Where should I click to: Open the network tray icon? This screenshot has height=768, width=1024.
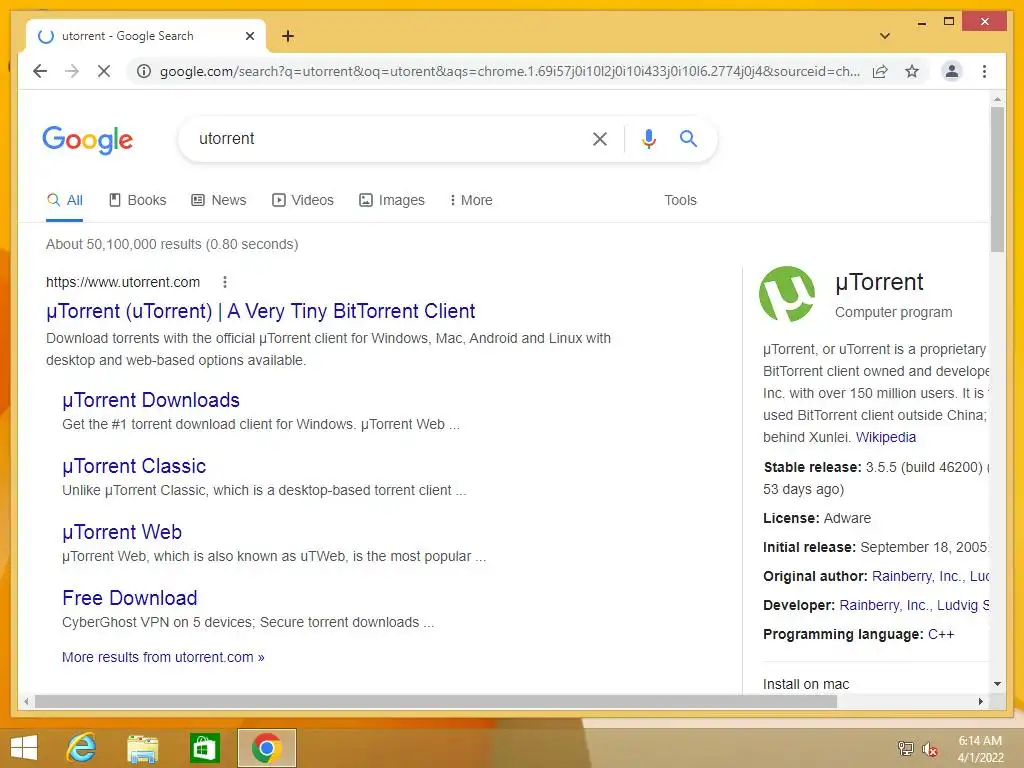click(905, 749)
